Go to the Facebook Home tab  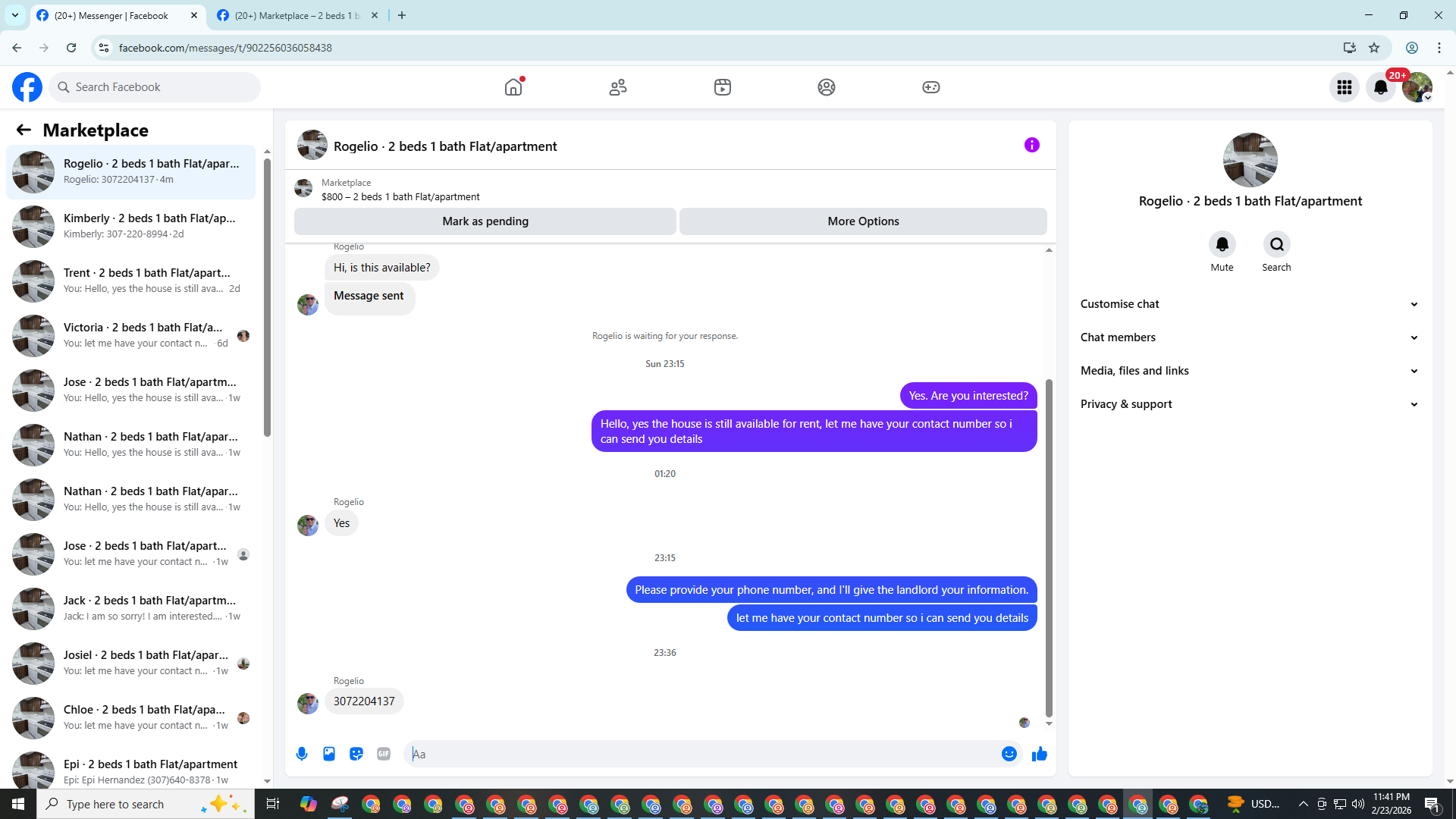point(513,87)
